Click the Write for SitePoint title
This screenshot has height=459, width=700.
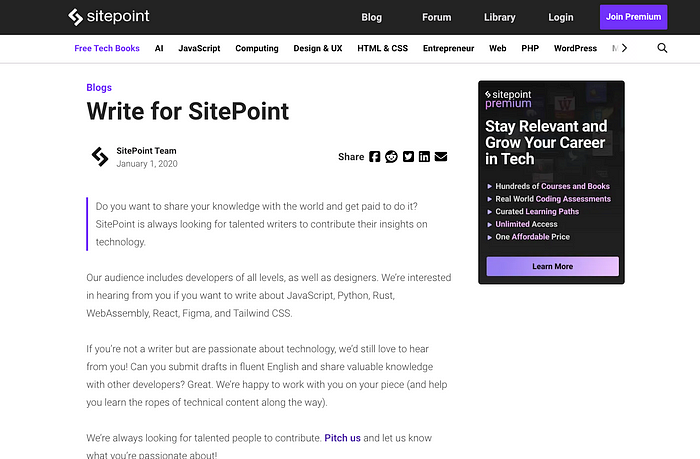(188, 111)
